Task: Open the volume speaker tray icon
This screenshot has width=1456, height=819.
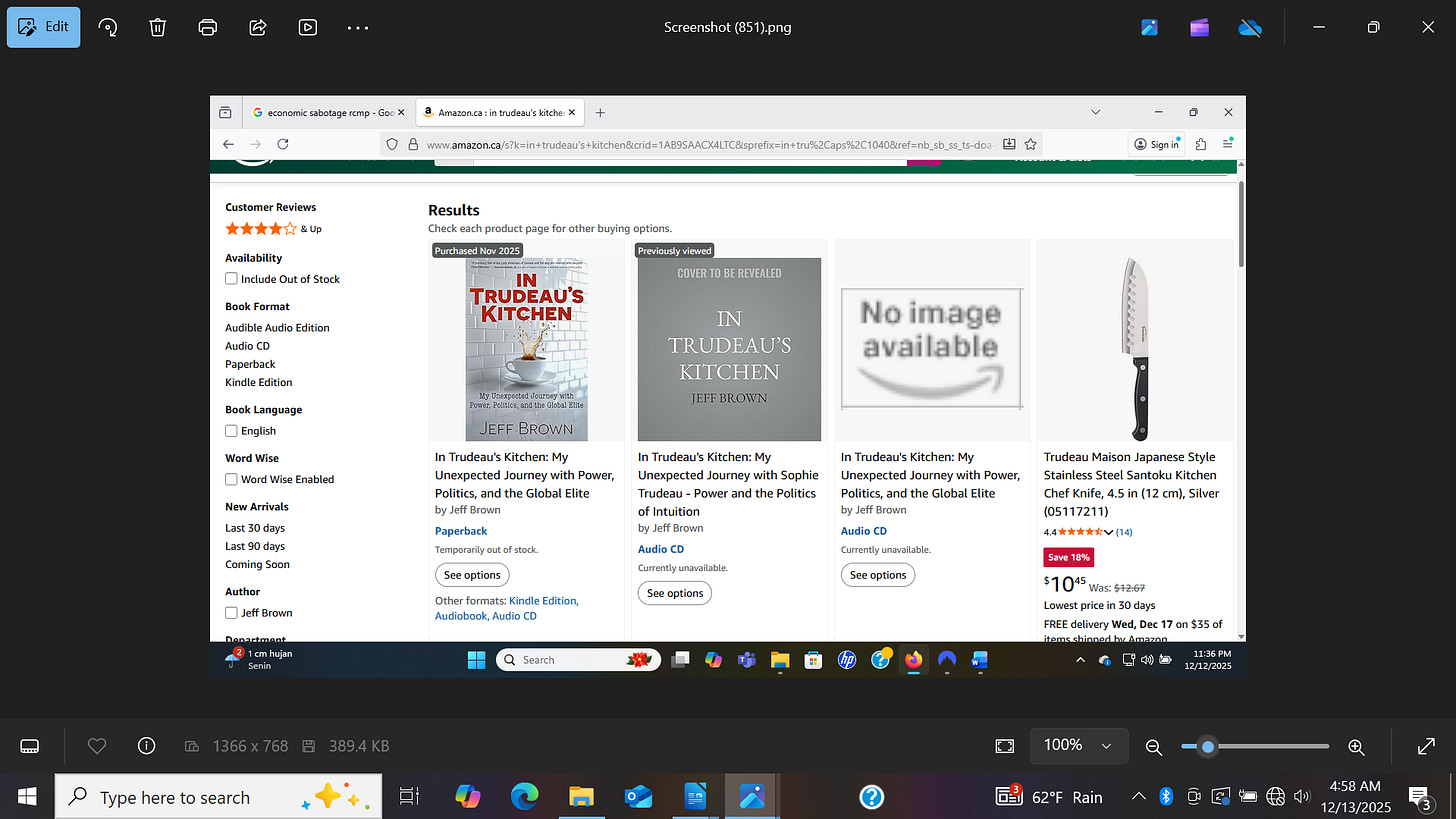Action: (x=1302, y=797)
